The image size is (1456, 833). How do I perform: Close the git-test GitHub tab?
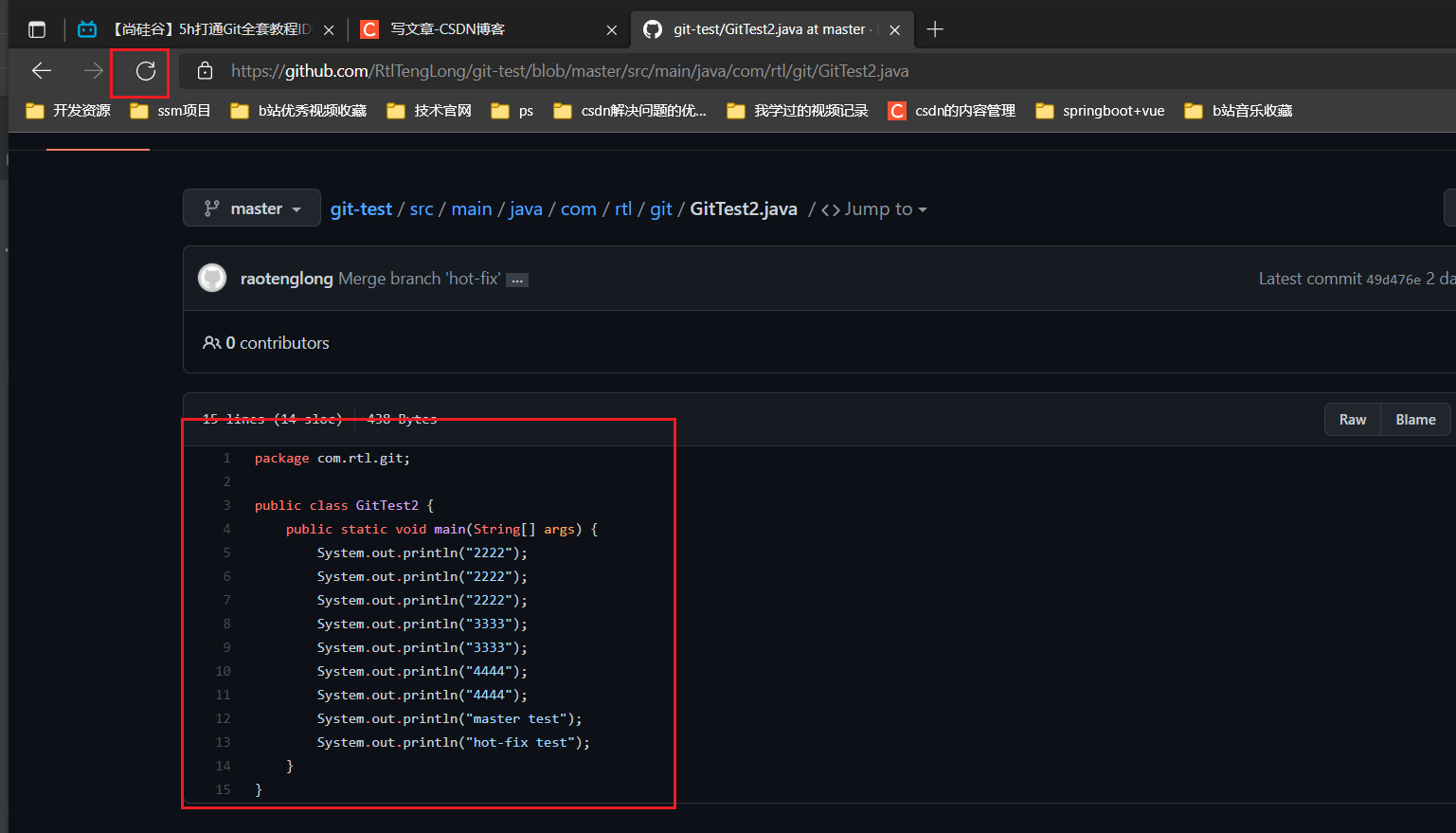(x=895, y=30)
